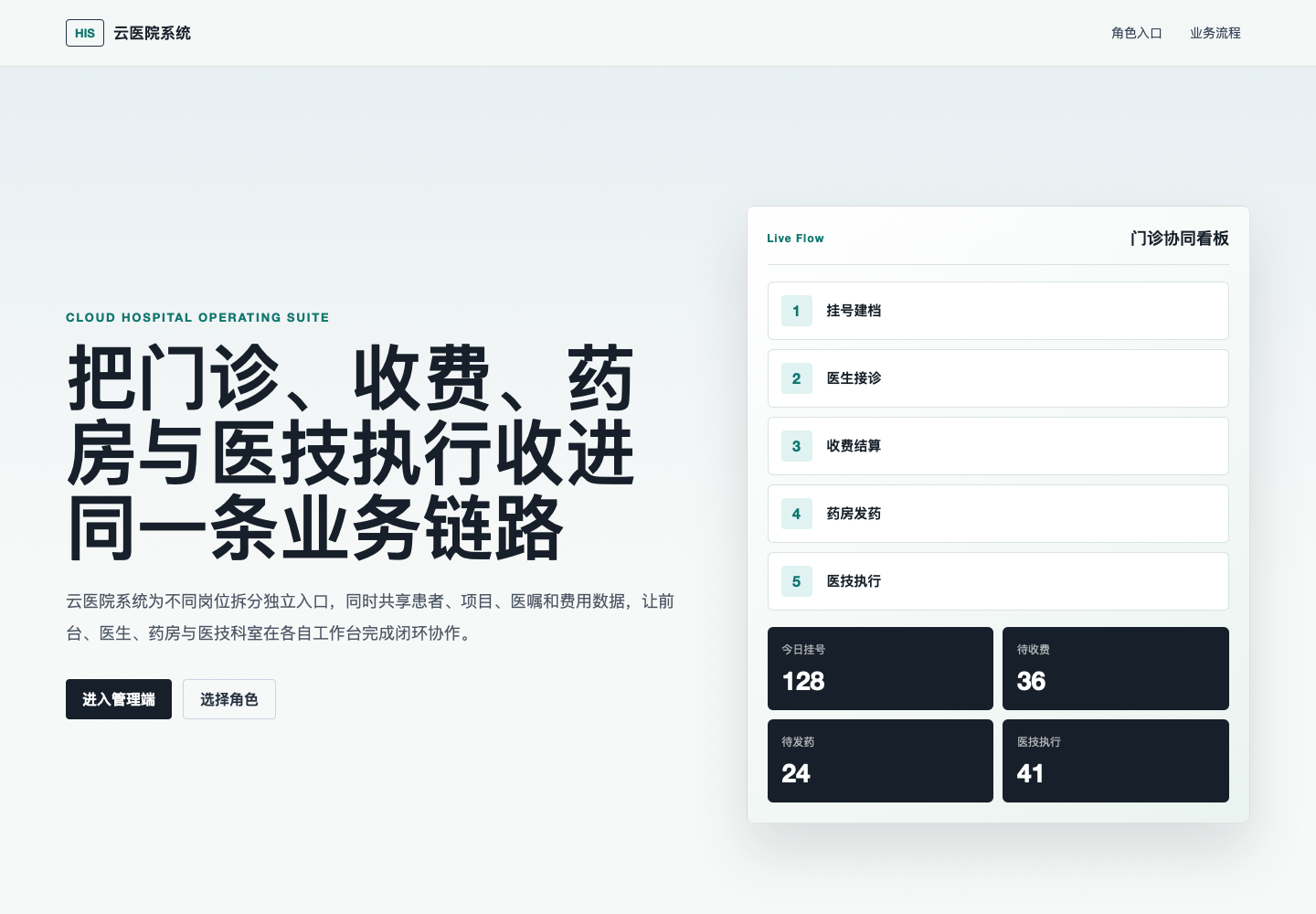Click the value 24
Screen dimensions: 1316x914
(796, 774)
